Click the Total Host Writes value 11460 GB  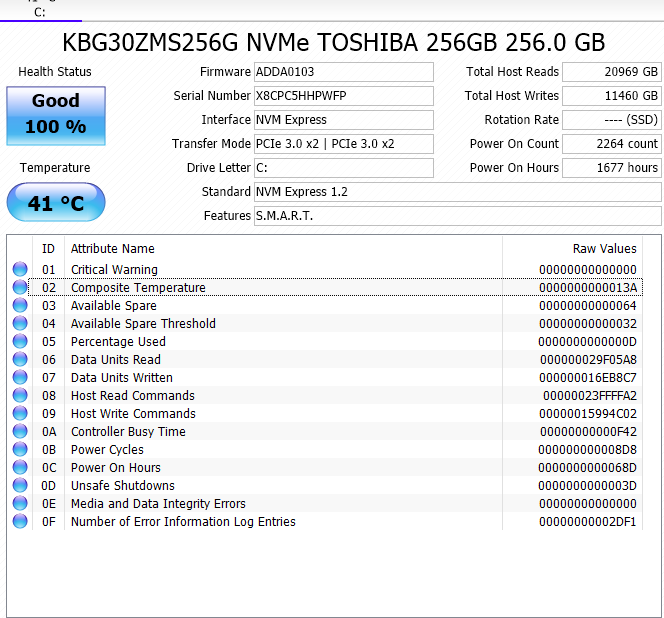[x=611, y=96]
